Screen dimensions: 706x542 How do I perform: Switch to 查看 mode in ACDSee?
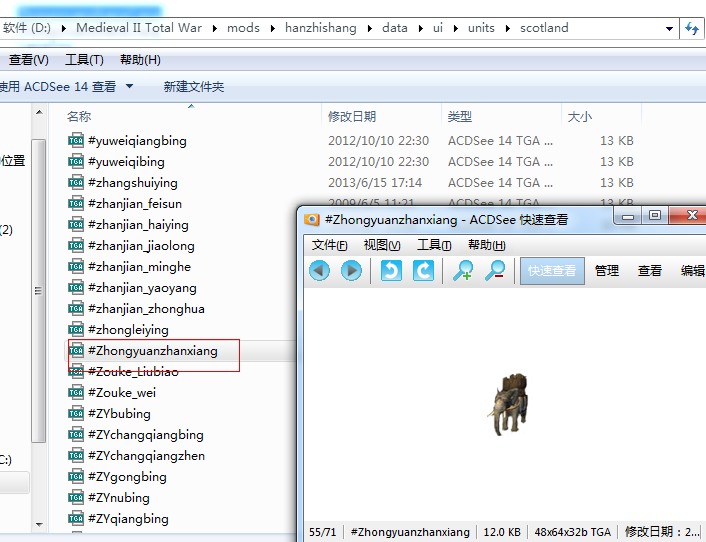tap(650, 271)
